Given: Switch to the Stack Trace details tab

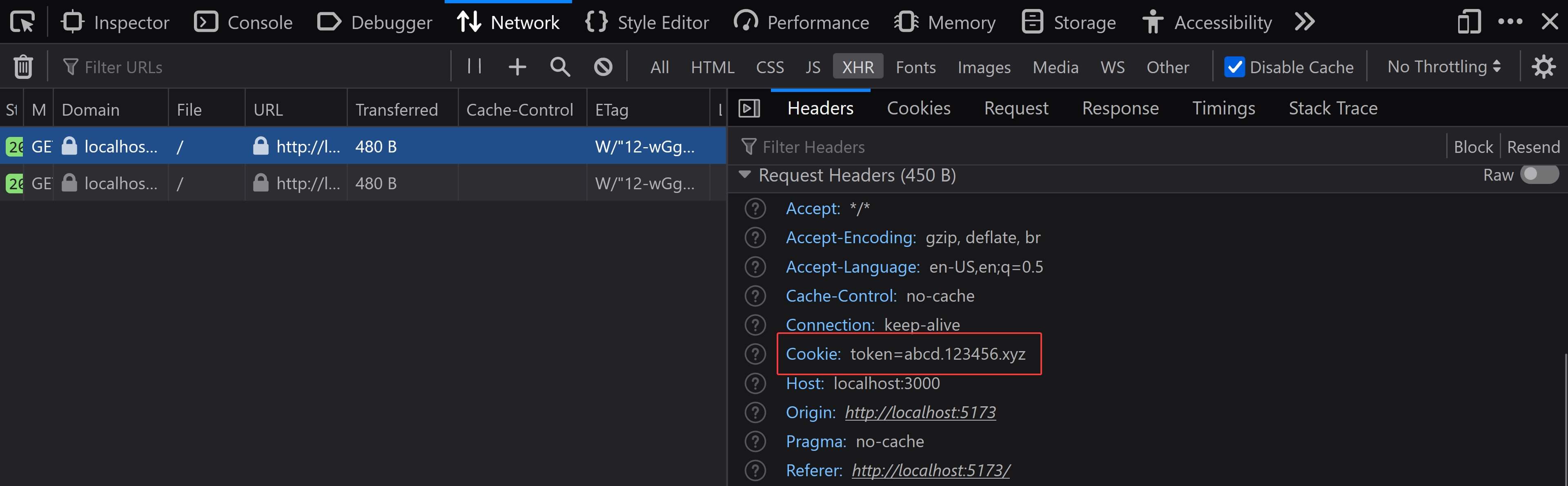Looking at the screenshot, I should pos(1332,108).
